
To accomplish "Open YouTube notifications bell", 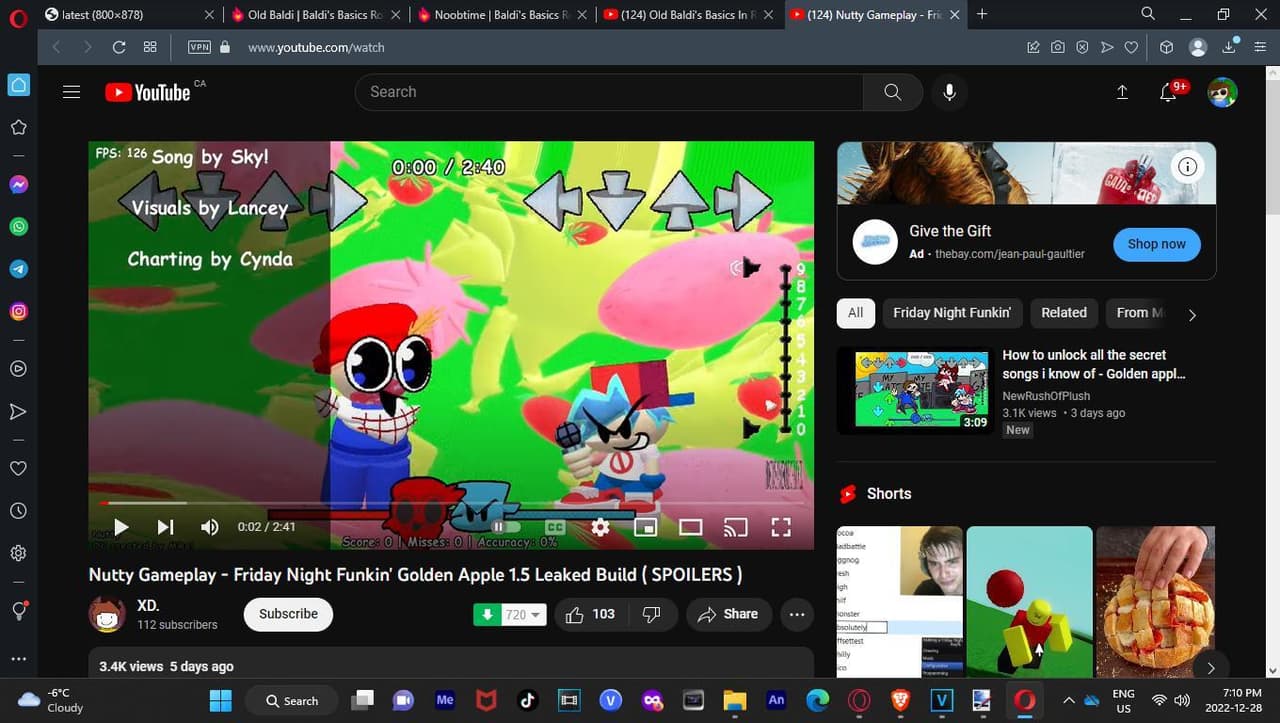I will tap(1168, 93).
